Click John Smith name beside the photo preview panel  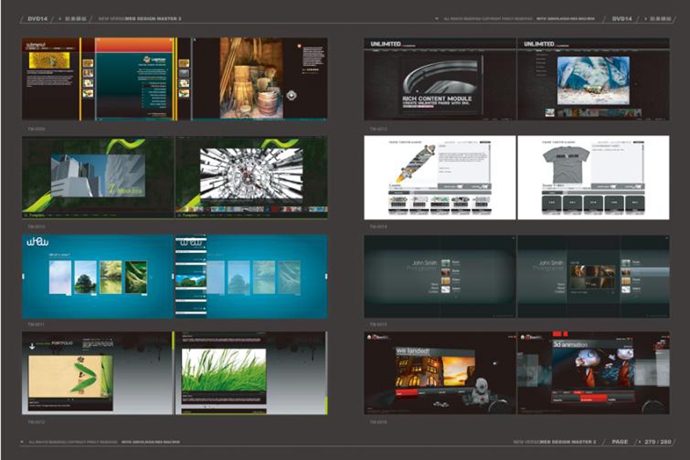[x=551, y=263]
